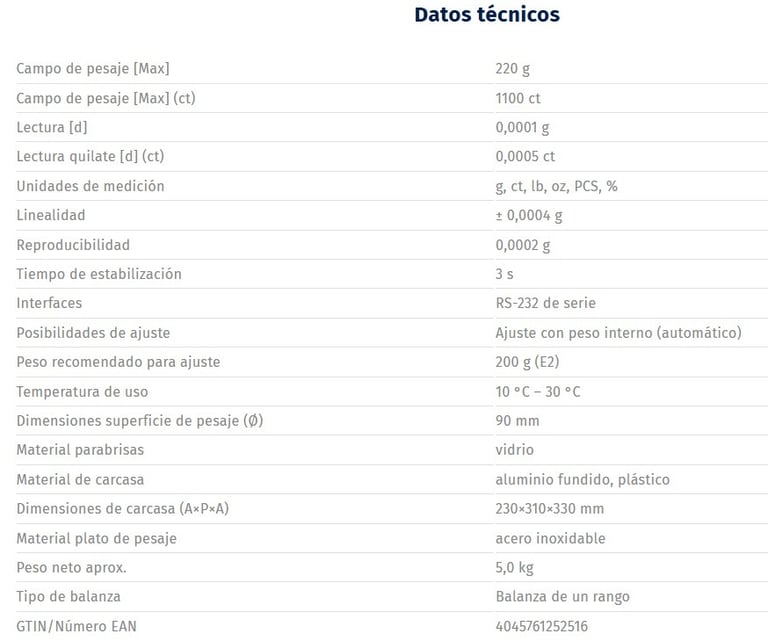The image size is (768, 639).
Task: Select the Campo de pesaje [Max] label
Action: (x=93, y=69)
